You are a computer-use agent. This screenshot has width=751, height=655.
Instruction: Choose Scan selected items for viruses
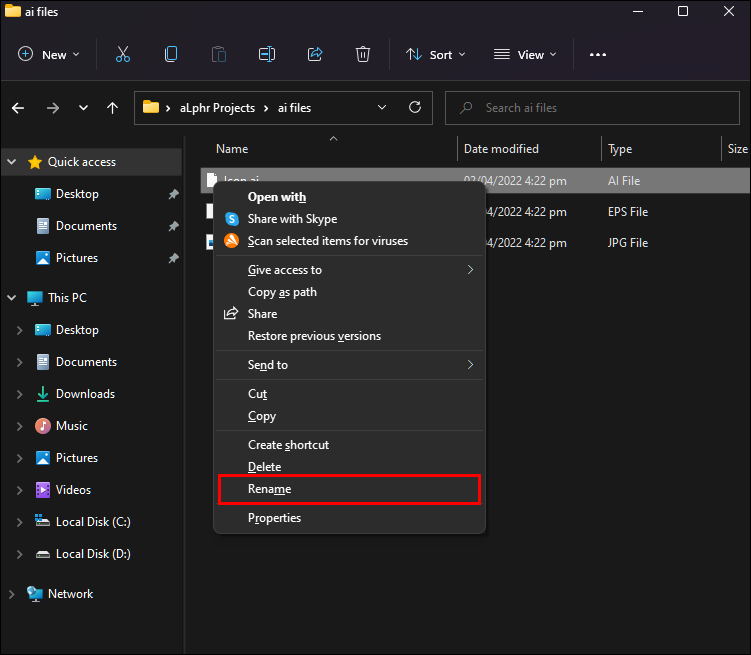327,241
